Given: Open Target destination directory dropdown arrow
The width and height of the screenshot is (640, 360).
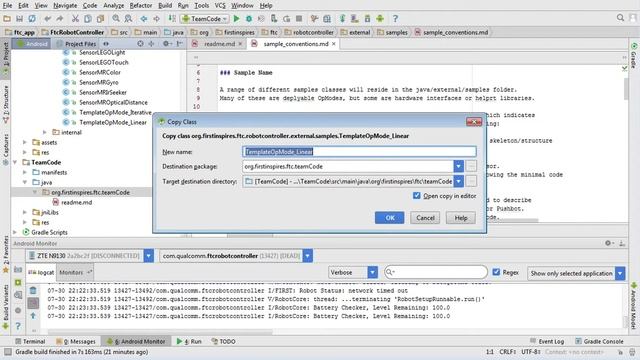Looking at the screenshot, I should (x=458, y=181).
